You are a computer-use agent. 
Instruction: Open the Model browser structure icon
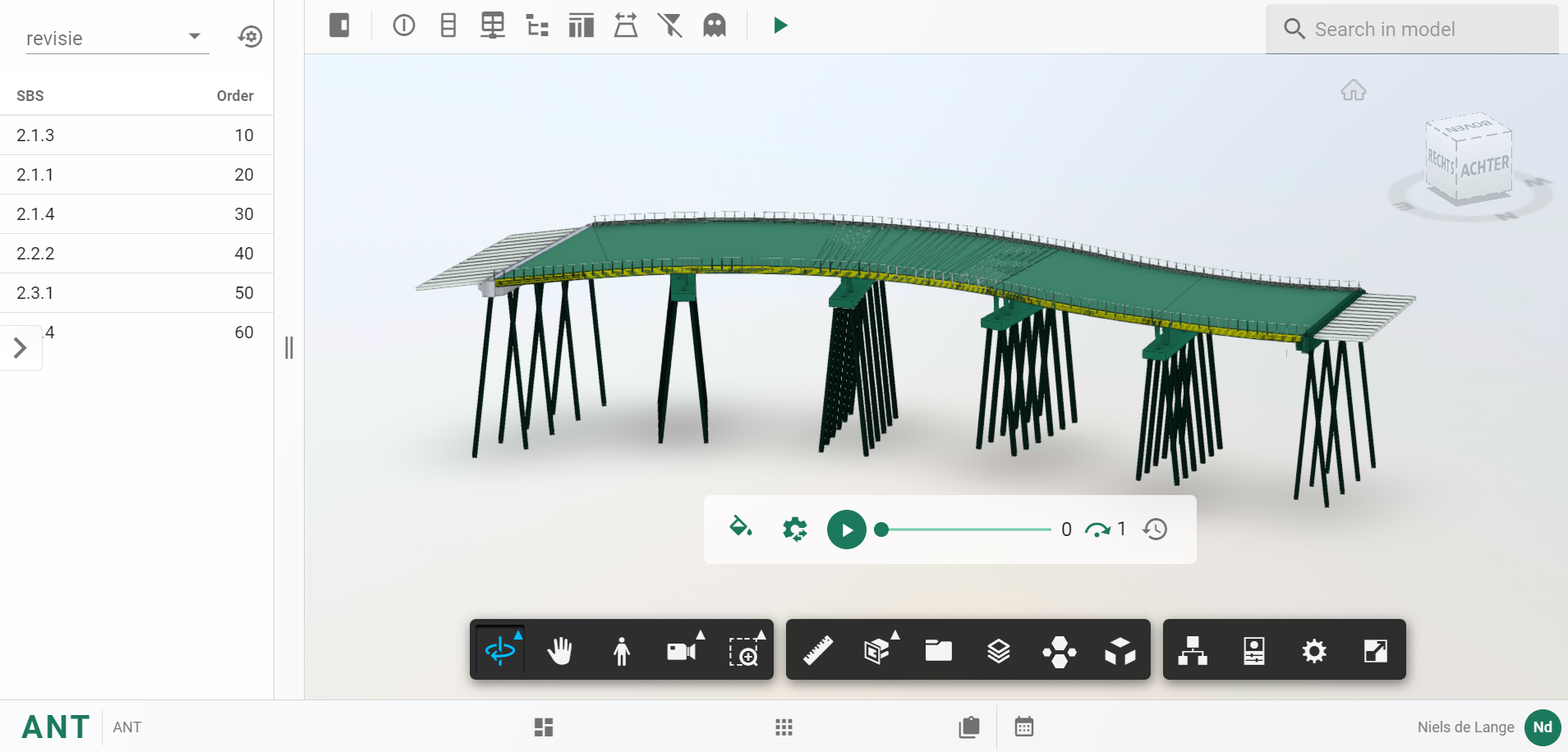point(1193,651)
